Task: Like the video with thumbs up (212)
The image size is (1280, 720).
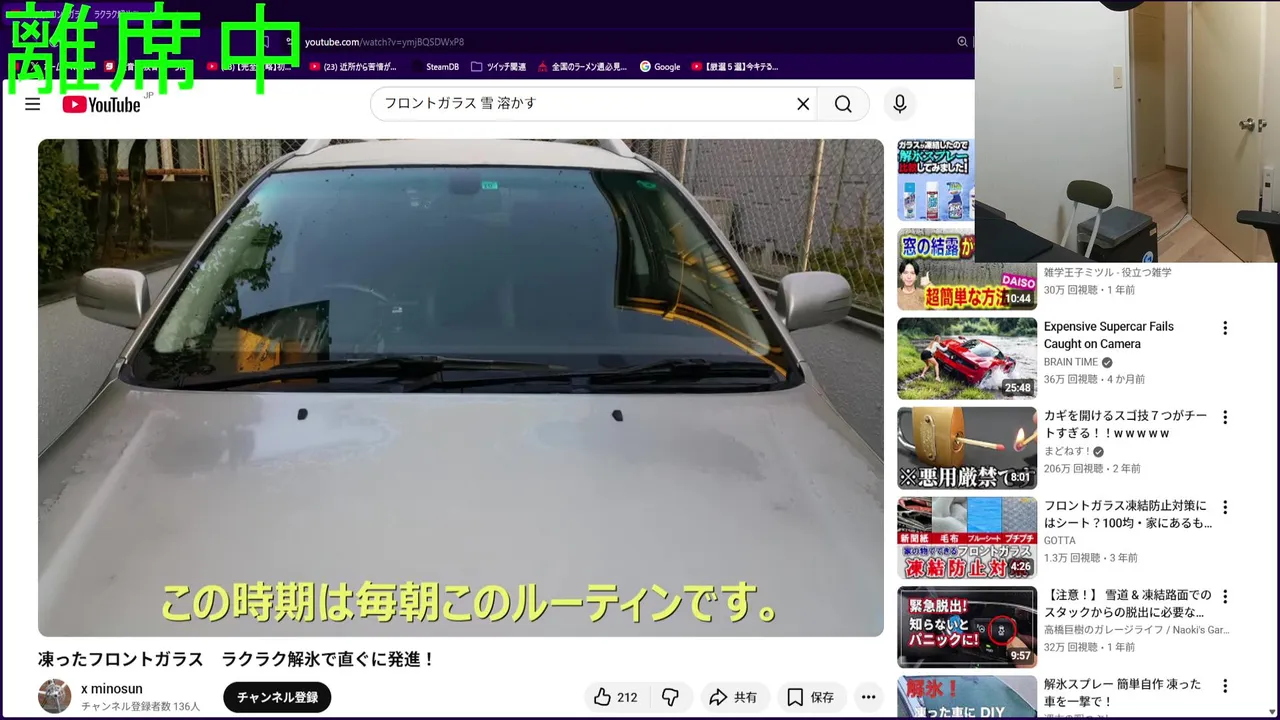Action: (x=616, y=697)
